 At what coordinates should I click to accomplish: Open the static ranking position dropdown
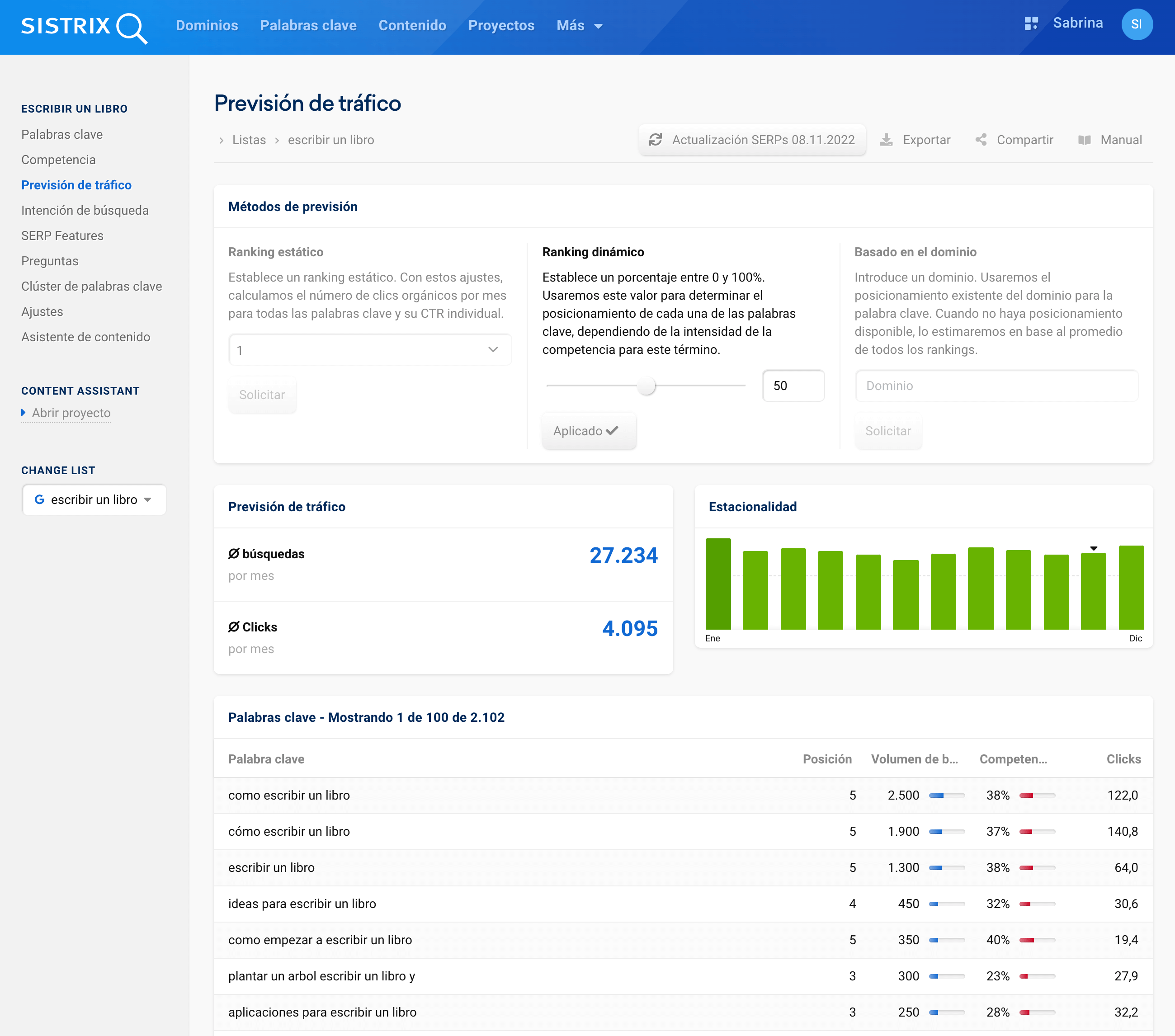coord(370,350)
